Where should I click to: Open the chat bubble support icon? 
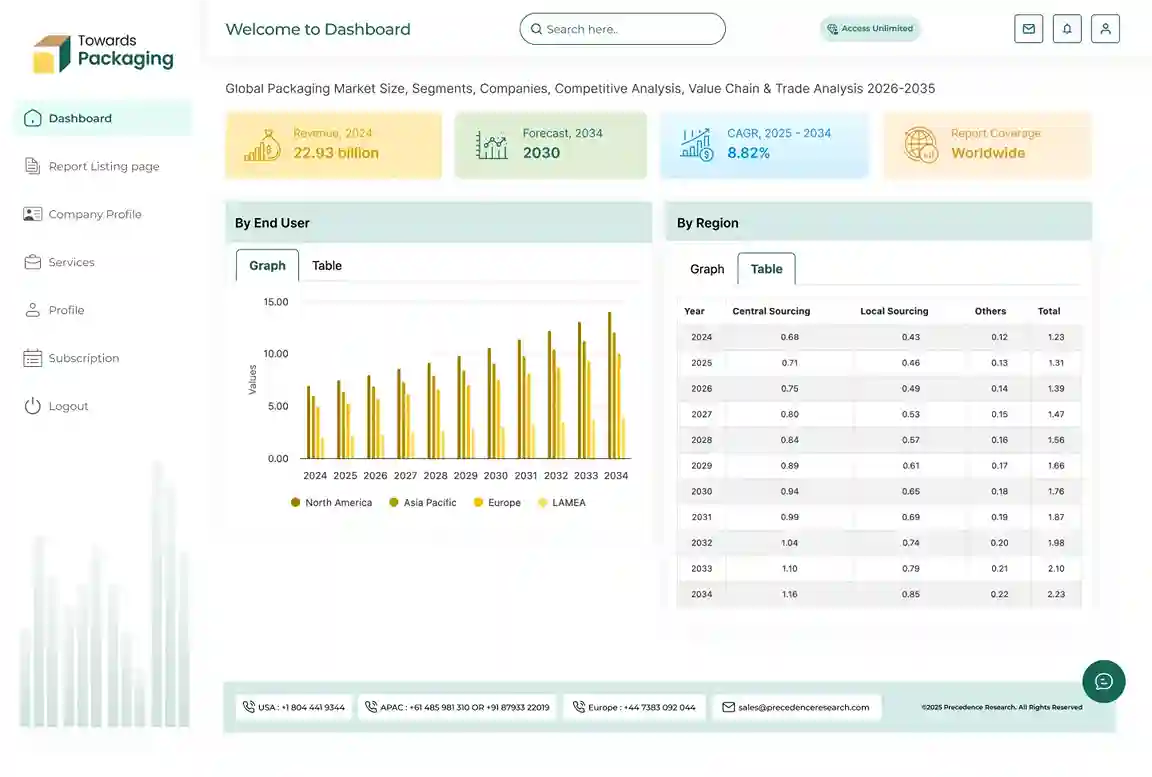coord(1103,681)
